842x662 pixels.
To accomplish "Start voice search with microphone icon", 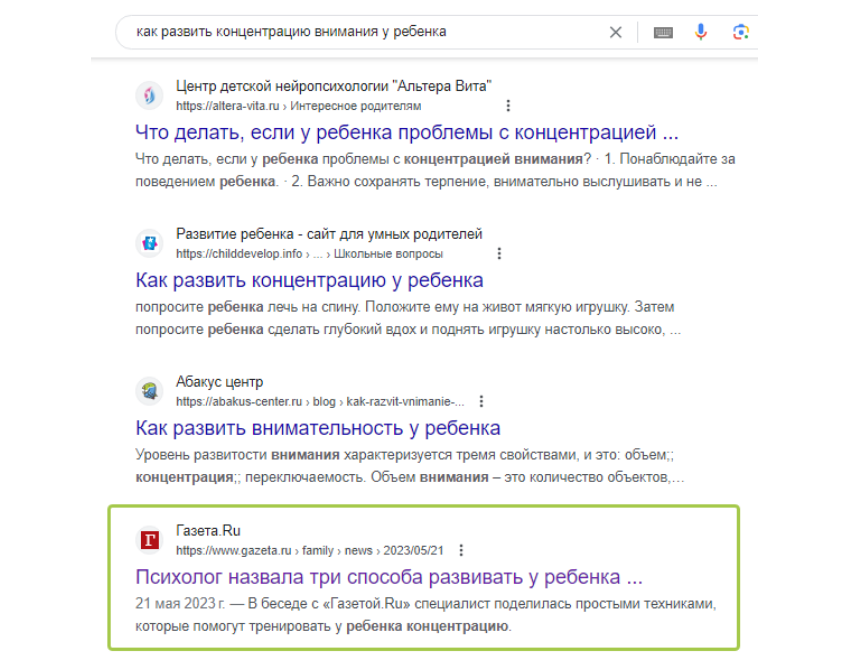I will pyautogui.click(x=701, y=32).
